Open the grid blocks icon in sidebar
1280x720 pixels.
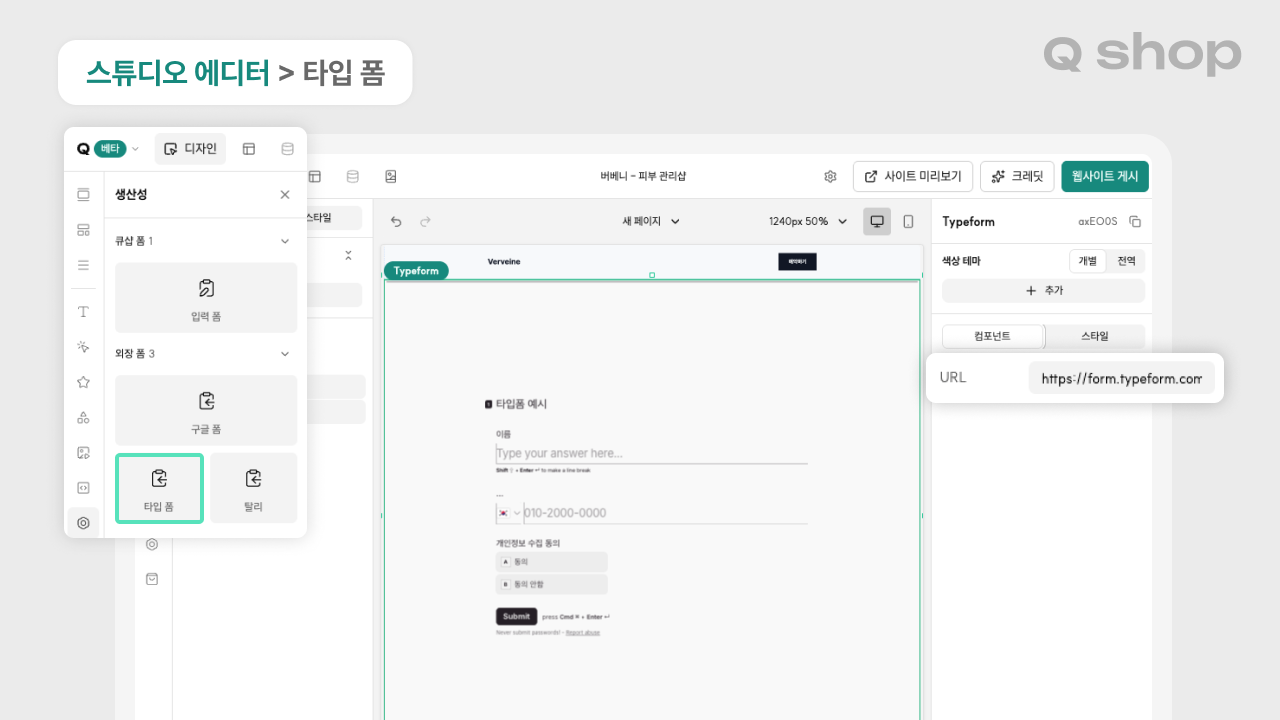[x=83, y=230]
